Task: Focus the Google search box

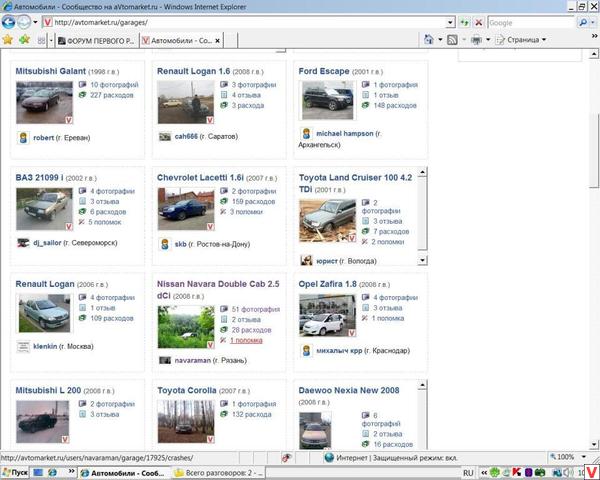Action: [531, 23]
